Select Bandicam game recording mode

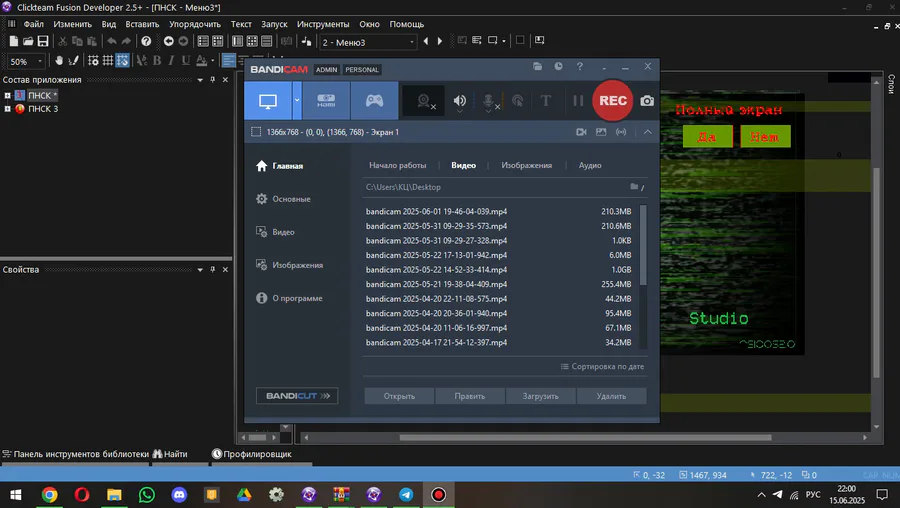374,100
